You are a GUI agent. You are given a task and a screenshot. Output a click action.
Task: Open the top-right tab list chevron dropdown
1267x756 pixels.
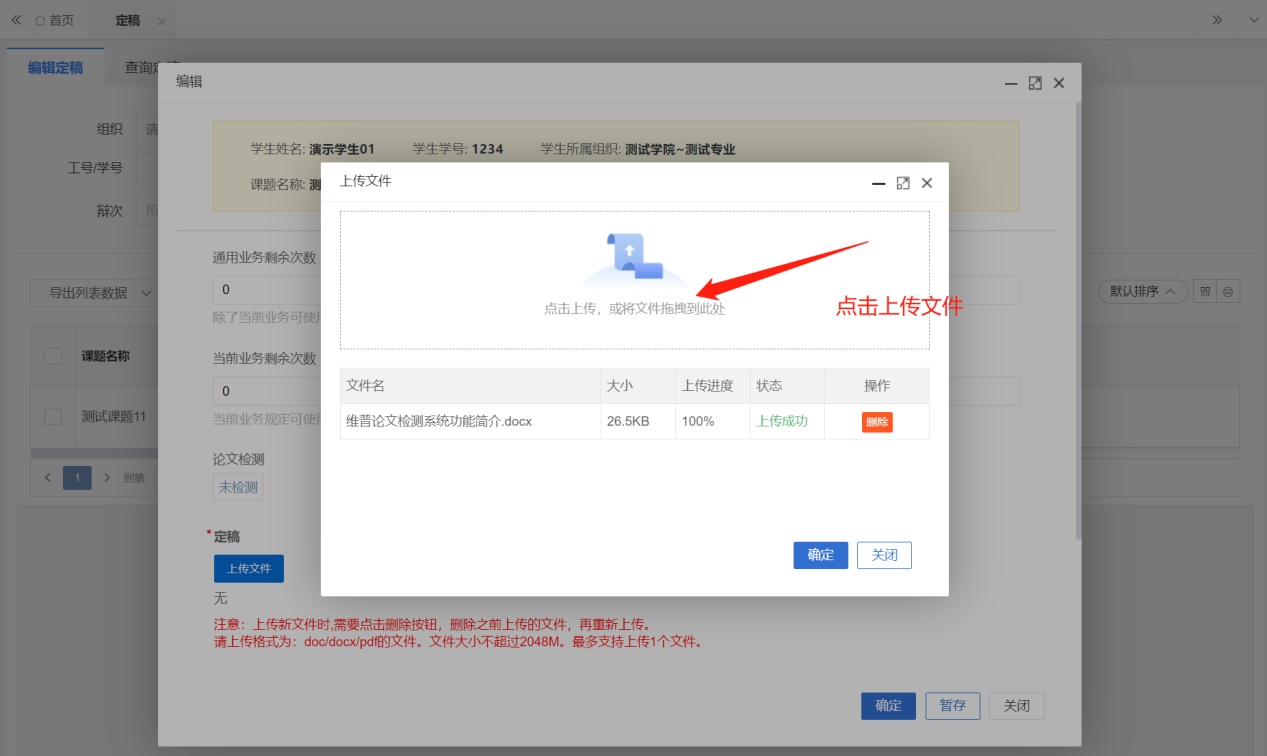tap(1253, 20)
